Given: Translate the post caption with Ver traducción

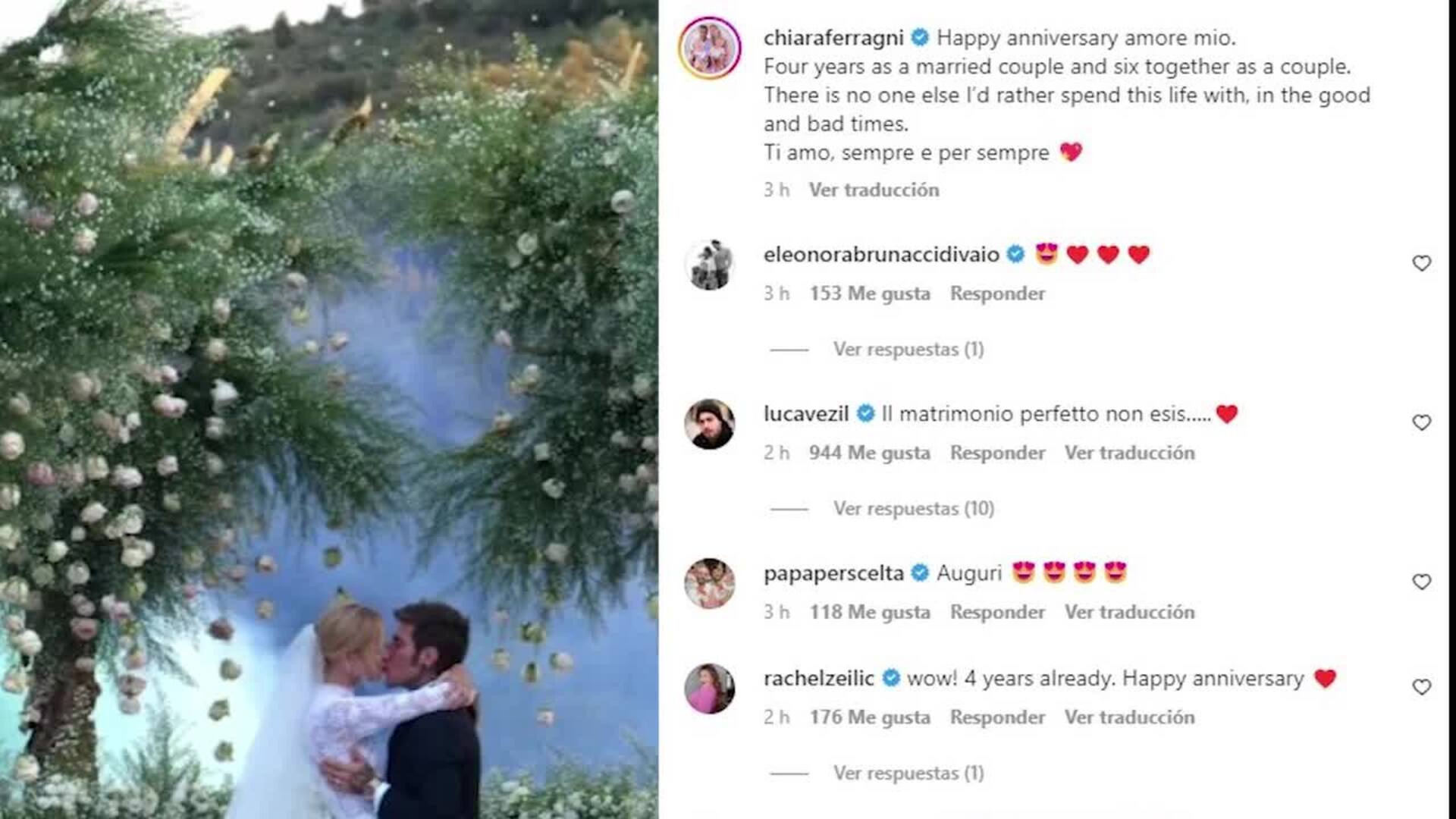Looking at the screenshot, I should (874, 190).
